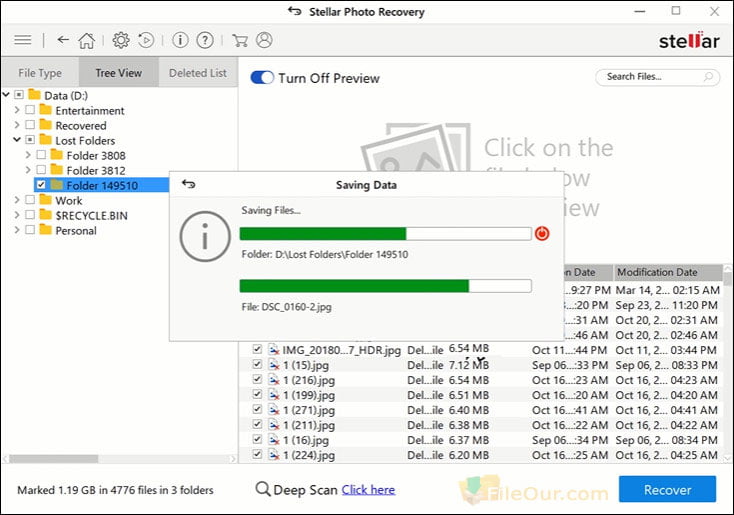
Task: Expand the Personal folder node
Action: click(x=17, y=230)
